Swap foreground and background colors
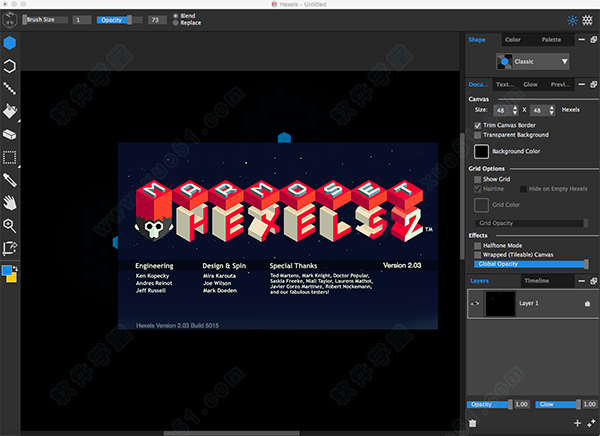Screen dimensions: 600x436 click(16, 268)
